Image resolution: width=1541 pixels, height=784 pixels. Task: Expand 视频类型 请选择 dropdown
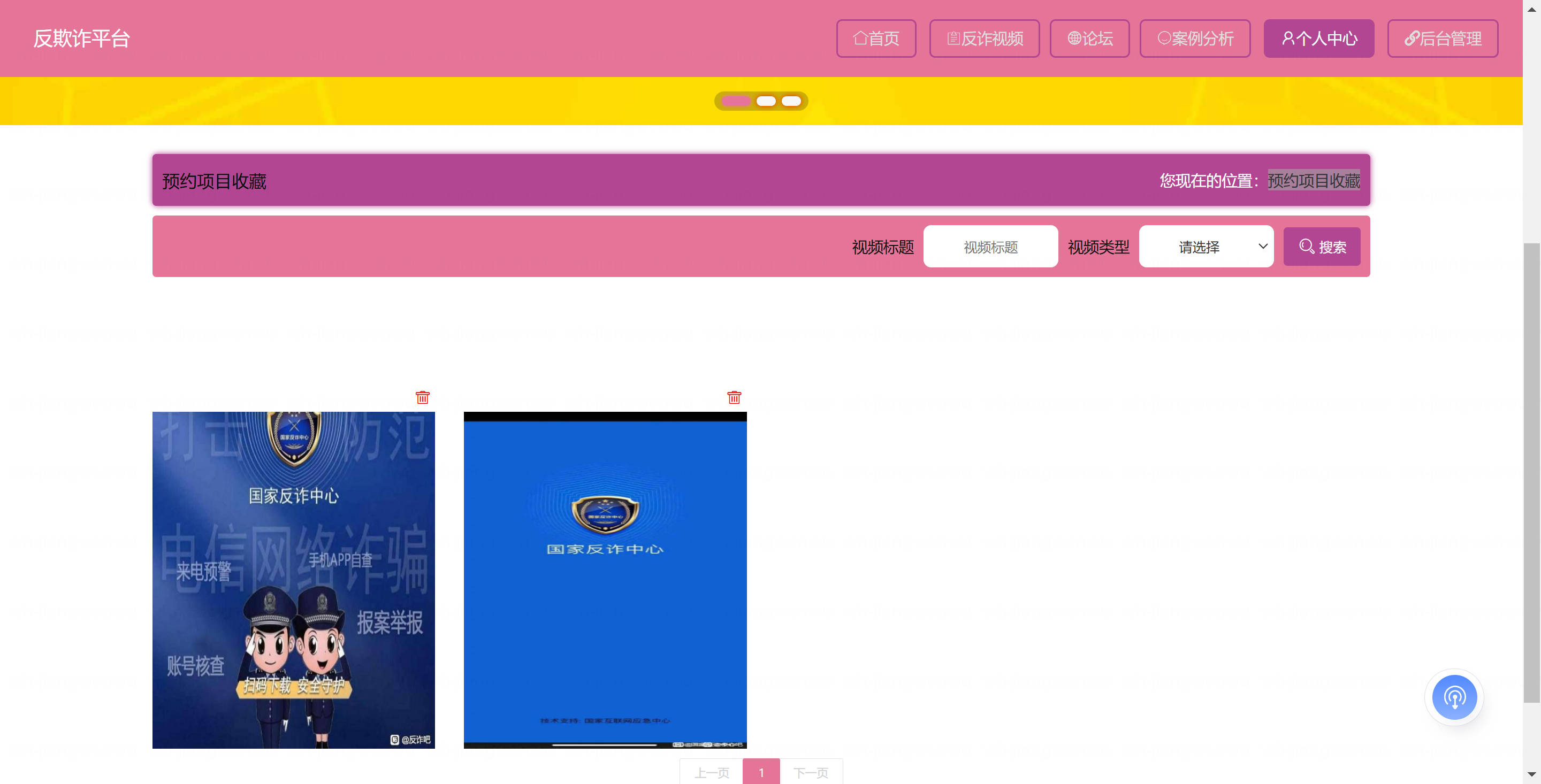coord(1199,247)
